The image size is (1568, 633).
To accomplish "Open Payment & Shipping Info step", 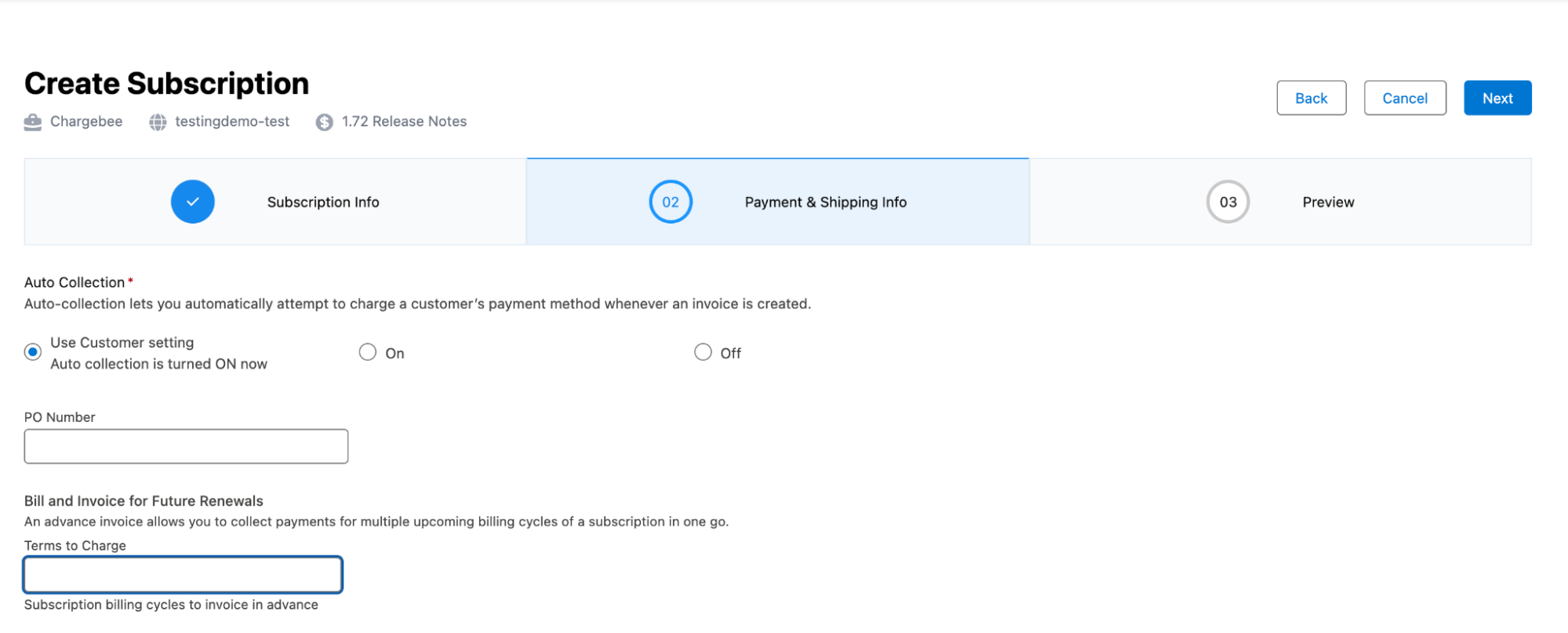I will [825, 202].
